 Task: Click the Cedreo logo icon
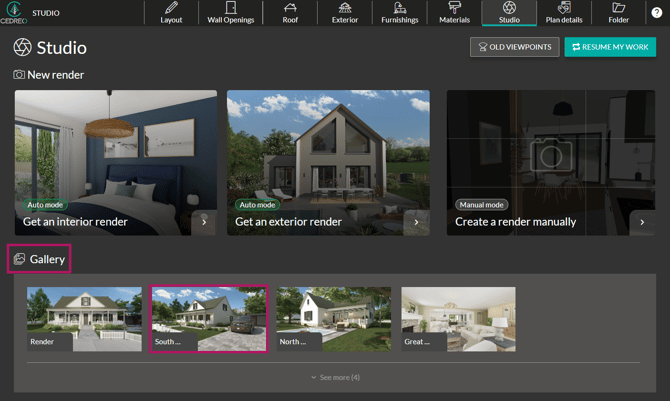click(x=14, y=12)
